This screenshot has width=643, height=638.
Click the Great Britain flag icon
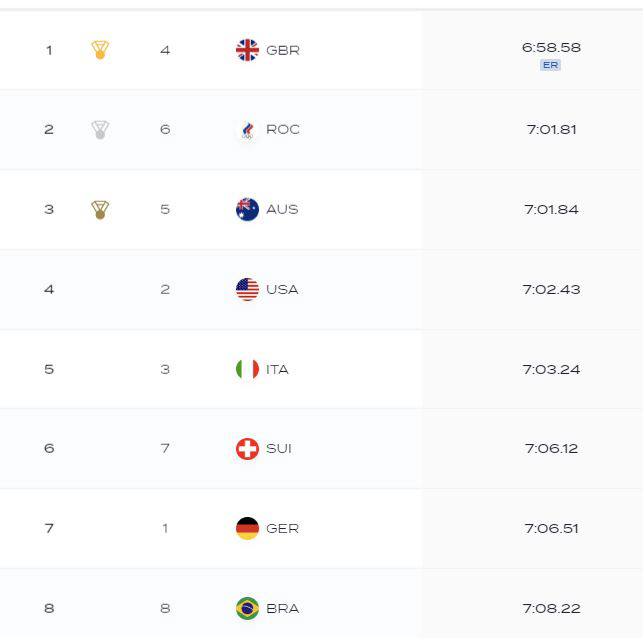(x=247, y=50)
